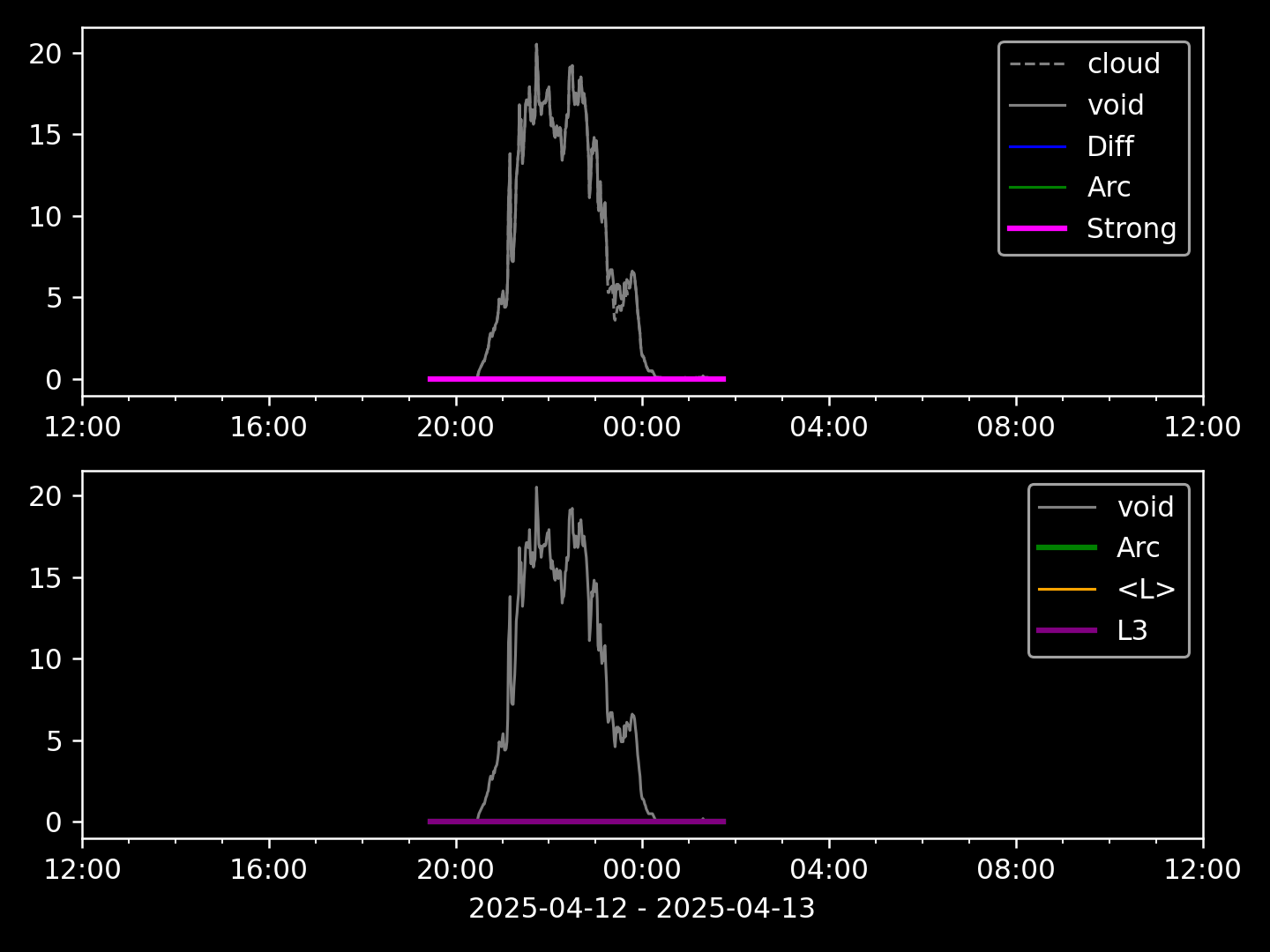Click the '20:00' tick label under top plot
The height and width of the screenshot is (952, 1270).
tap(455, 428)
